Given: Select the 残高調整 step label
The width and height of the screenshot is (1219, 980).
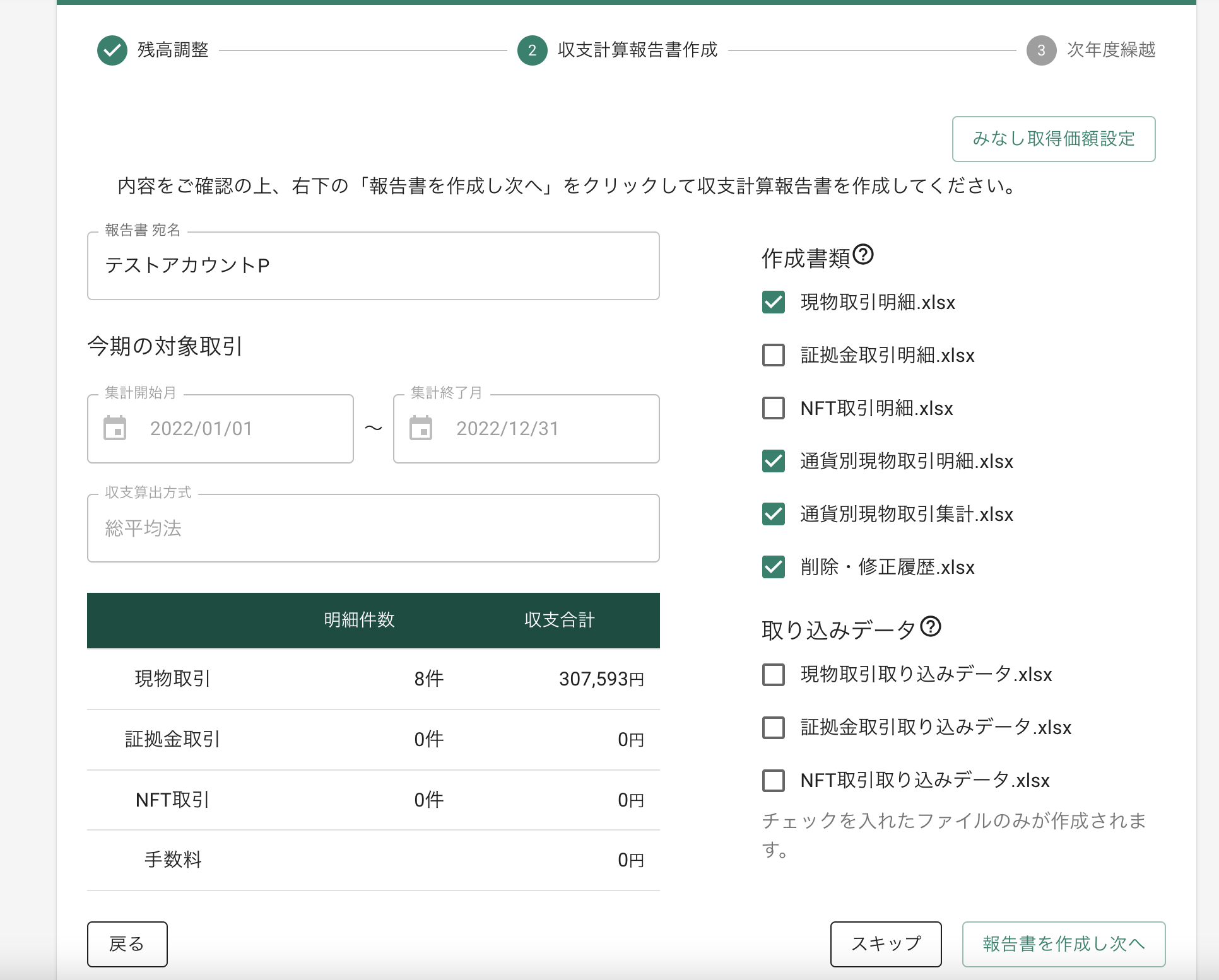Looking at the screenshot, I should (x=171, y=50).
